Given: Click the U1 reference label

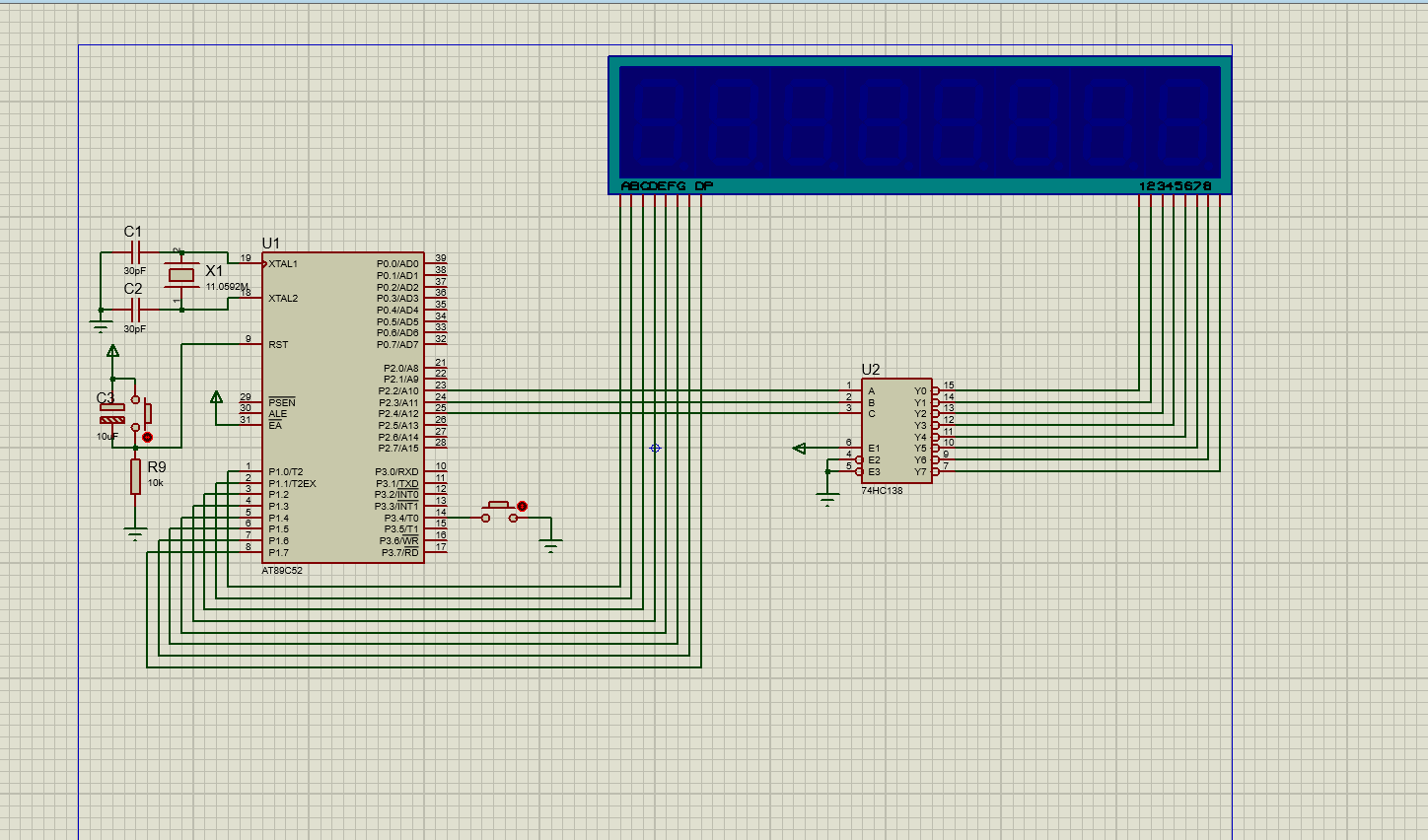Looking at the screenshot, I should coord(270,243).
